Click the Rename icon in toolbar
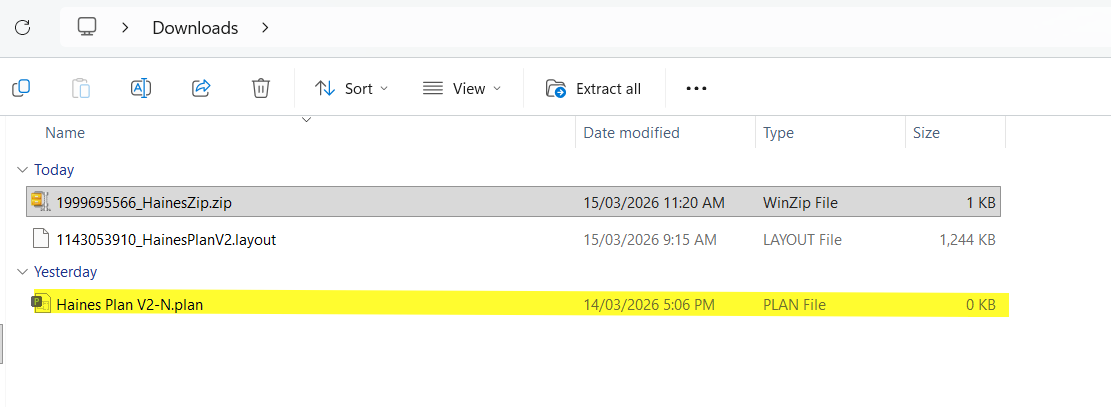Screen dimensions: 1111x407 141,88
